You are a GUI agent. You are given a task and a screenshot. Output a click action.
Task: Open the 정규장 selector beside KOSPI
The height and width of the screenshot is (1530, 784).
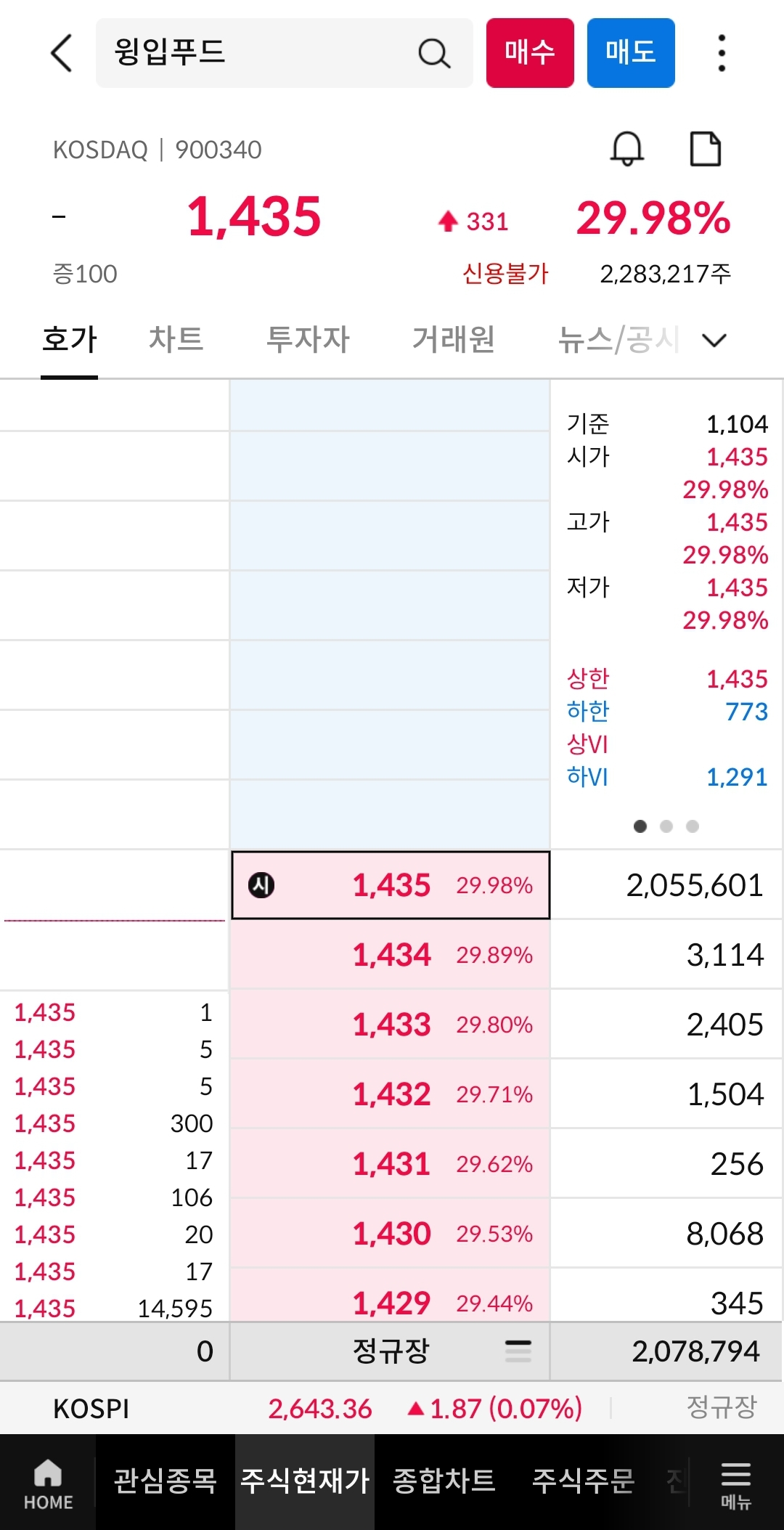tap(721, 1407)
